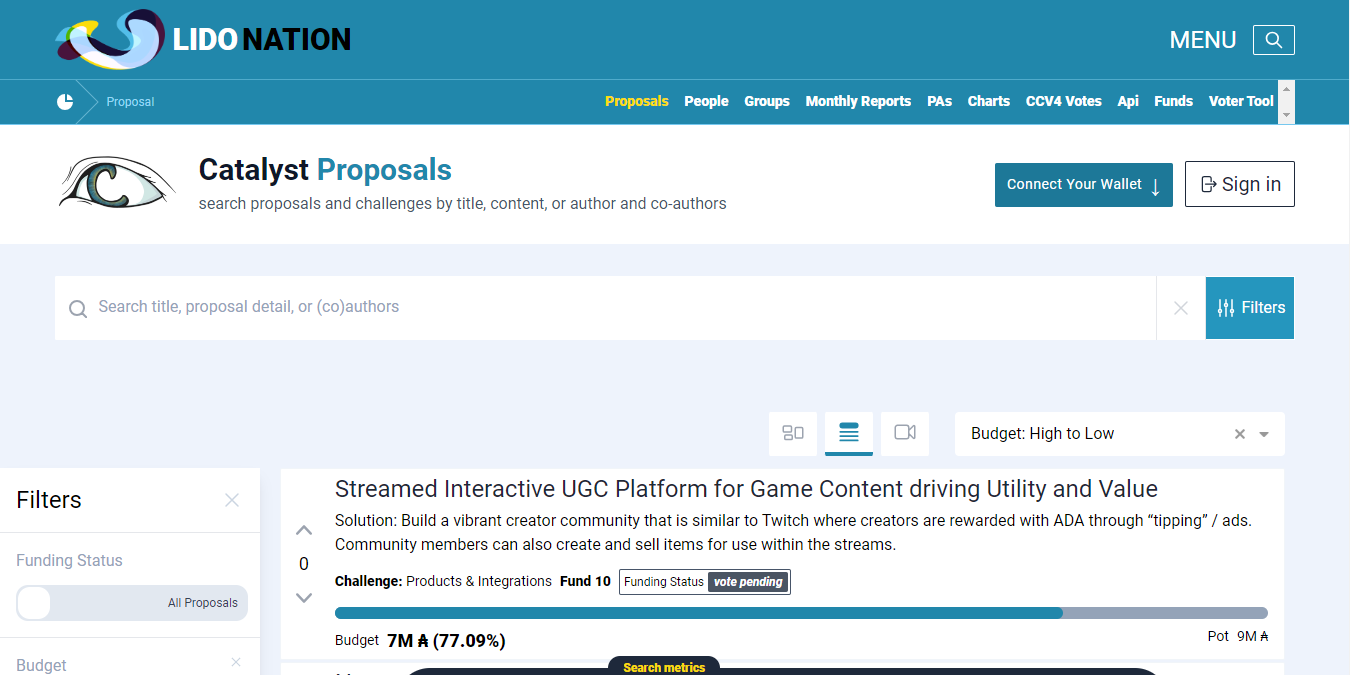Open the People nav item
Viewport: 1350px width, 675px height.
[706, 101]
